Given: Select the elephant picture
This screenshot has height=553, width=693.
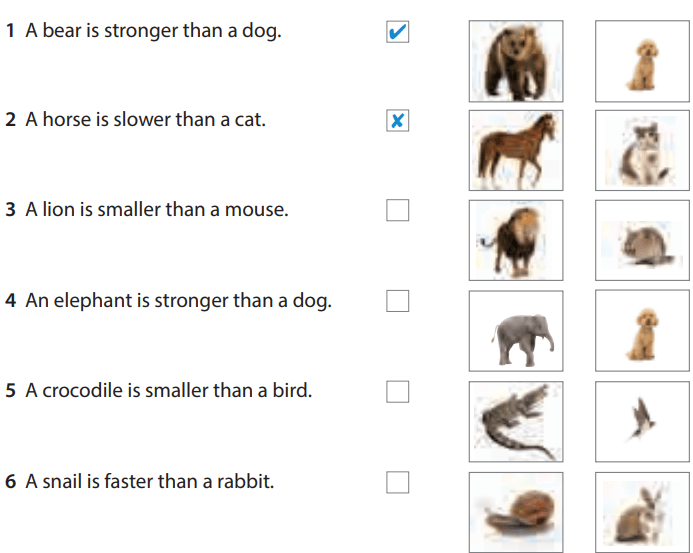Looking at the screenshot, I should (515, 330).
